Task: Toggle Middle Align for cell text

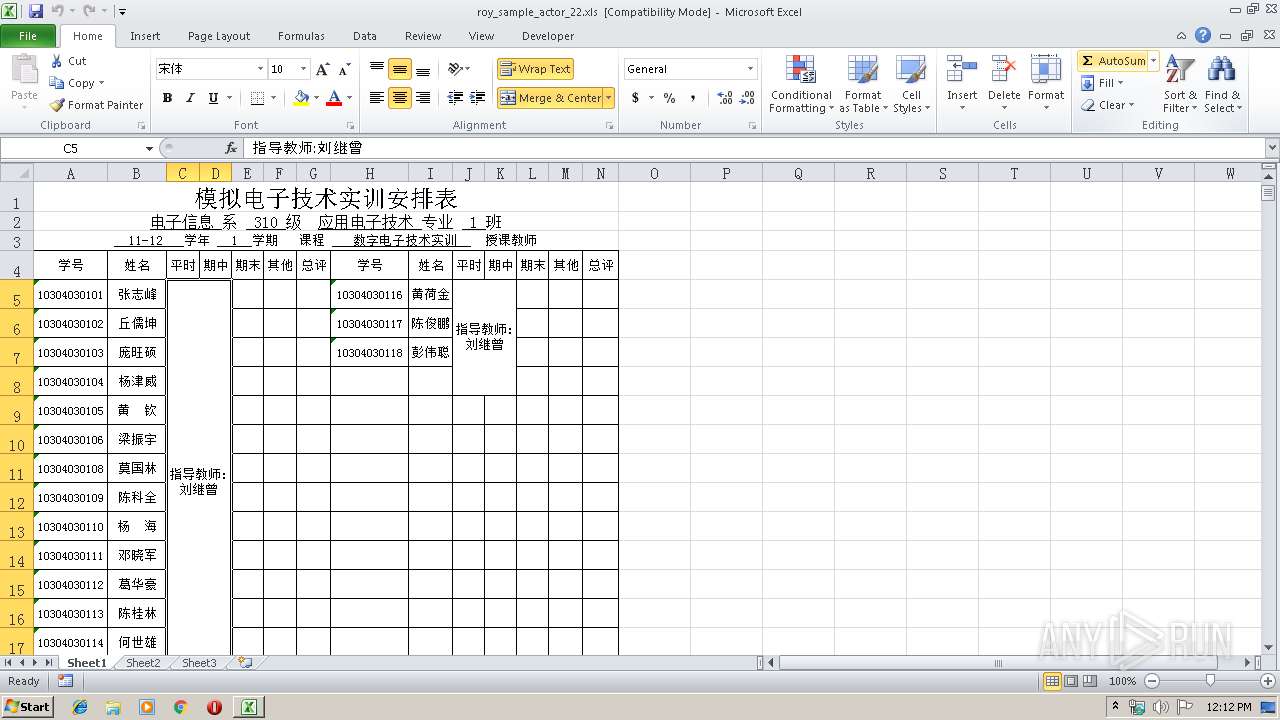Action: (x=400, y=69)
